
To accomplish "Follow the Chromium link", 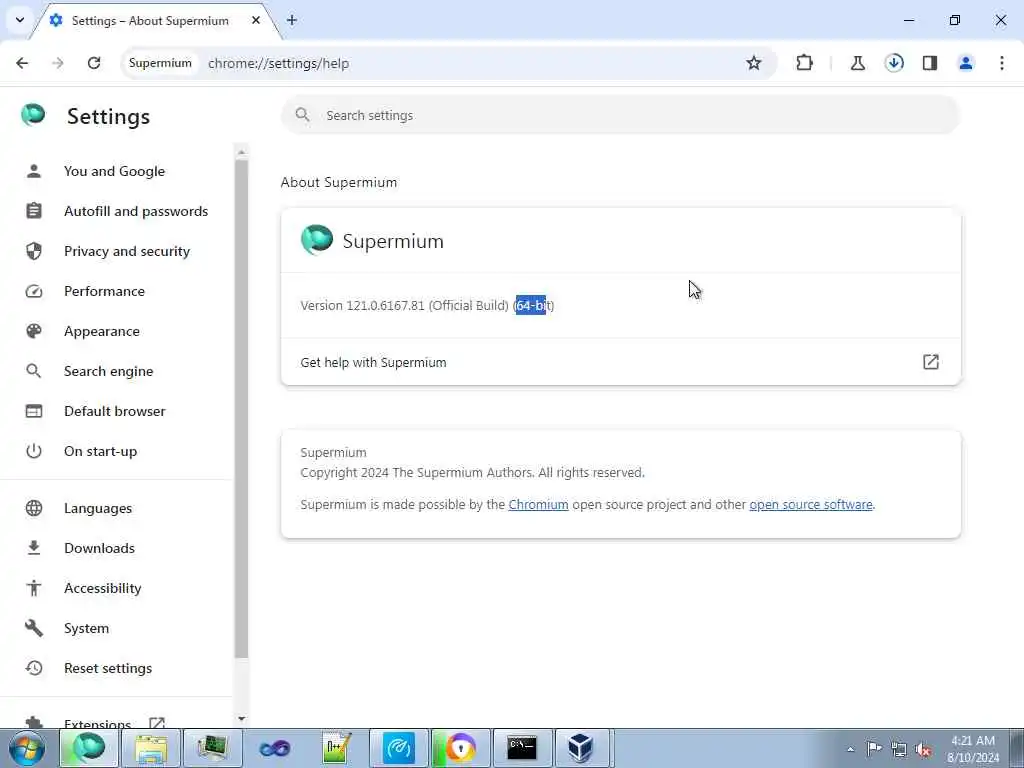I will tap(538, 504).
